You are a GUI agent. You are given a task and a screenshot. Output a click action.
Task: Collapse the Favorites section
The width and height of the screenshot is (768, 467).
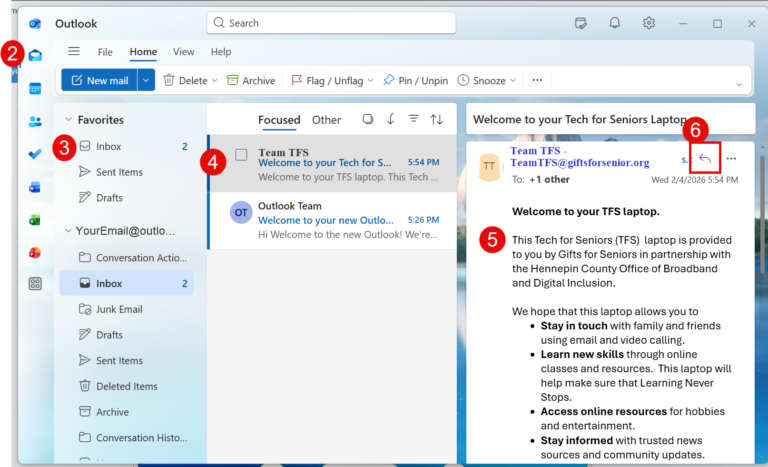click(x=69, y=119)
